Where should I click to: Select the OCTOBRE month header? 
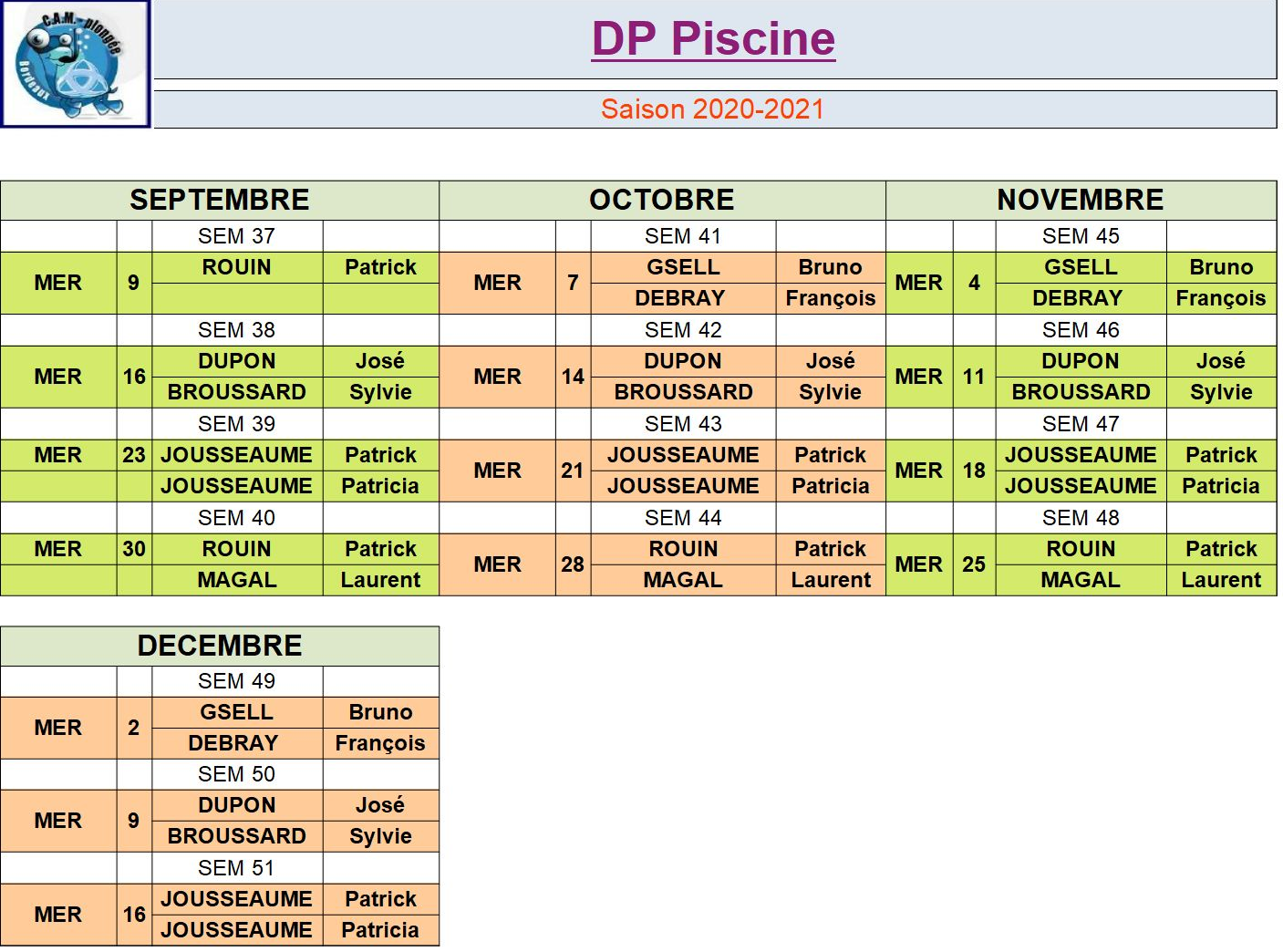662,200
